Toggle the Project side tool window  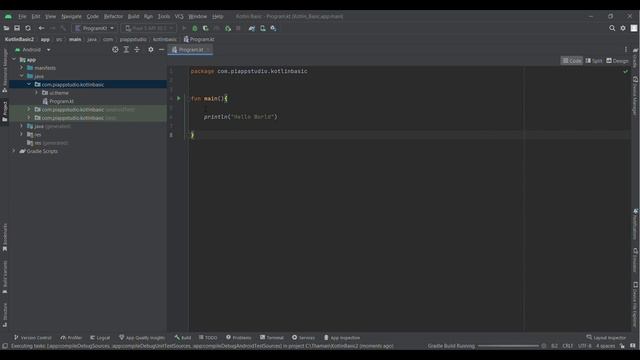[x=4, y=111]
